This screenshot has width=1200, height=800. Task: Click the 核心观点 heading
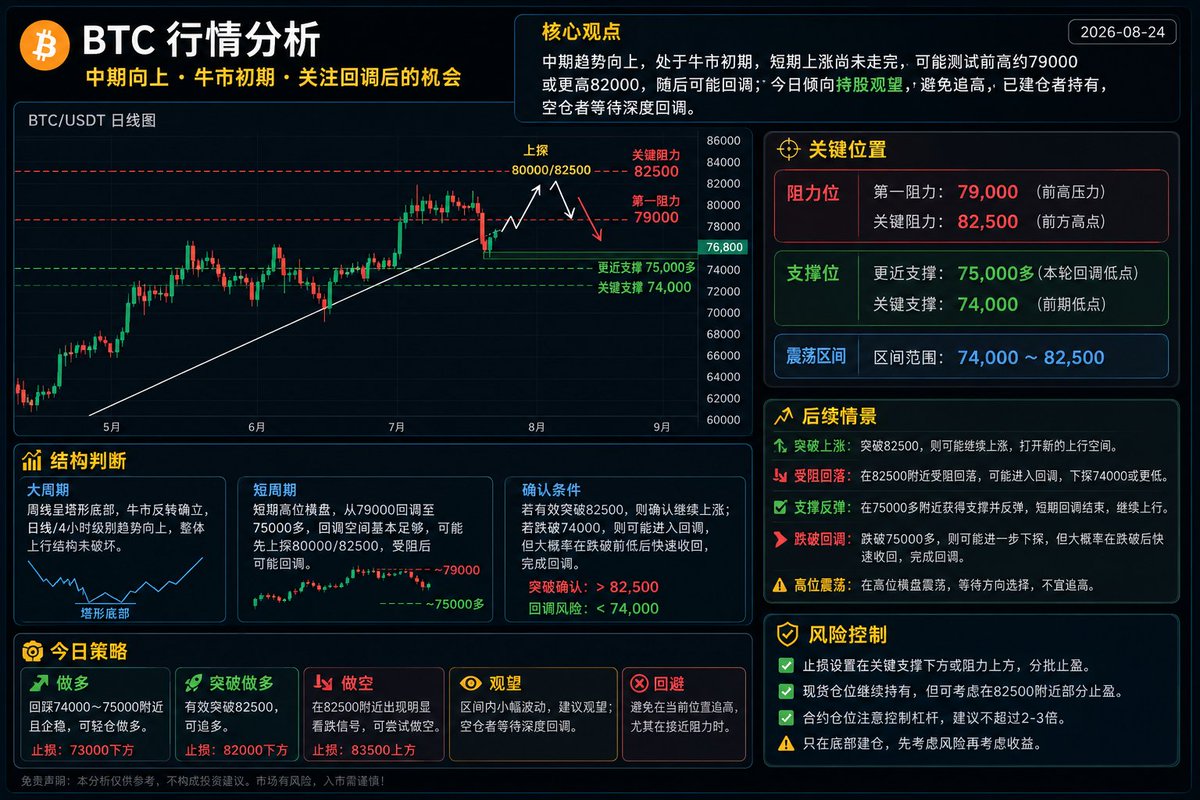pos(580,31)
